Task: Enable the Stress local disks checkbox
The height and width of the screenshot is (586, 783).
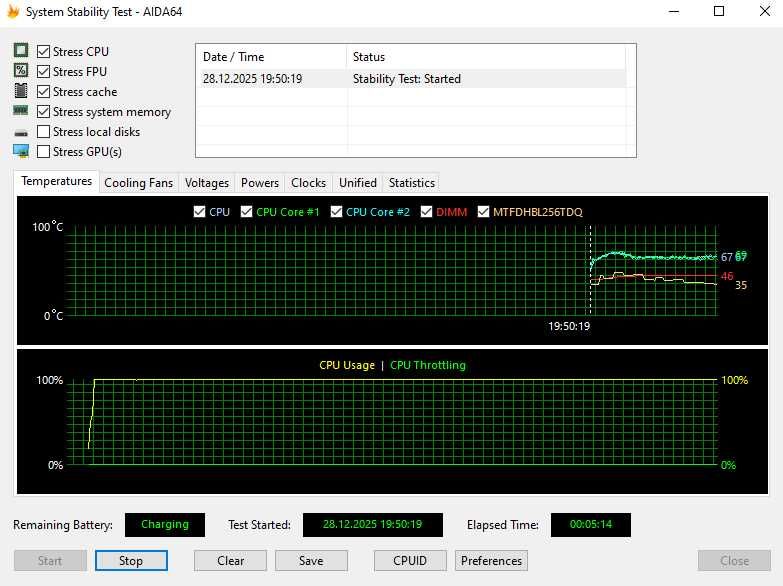Action: click(43, 131)
